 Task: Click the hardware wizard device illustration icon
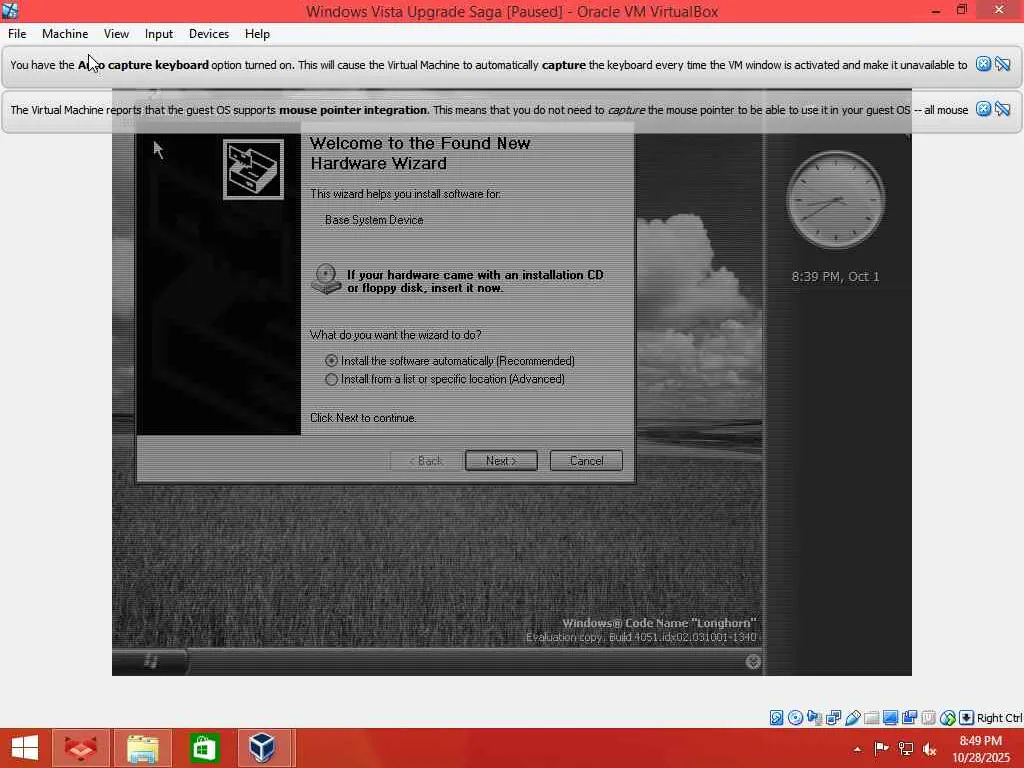(x=253, y=169)
